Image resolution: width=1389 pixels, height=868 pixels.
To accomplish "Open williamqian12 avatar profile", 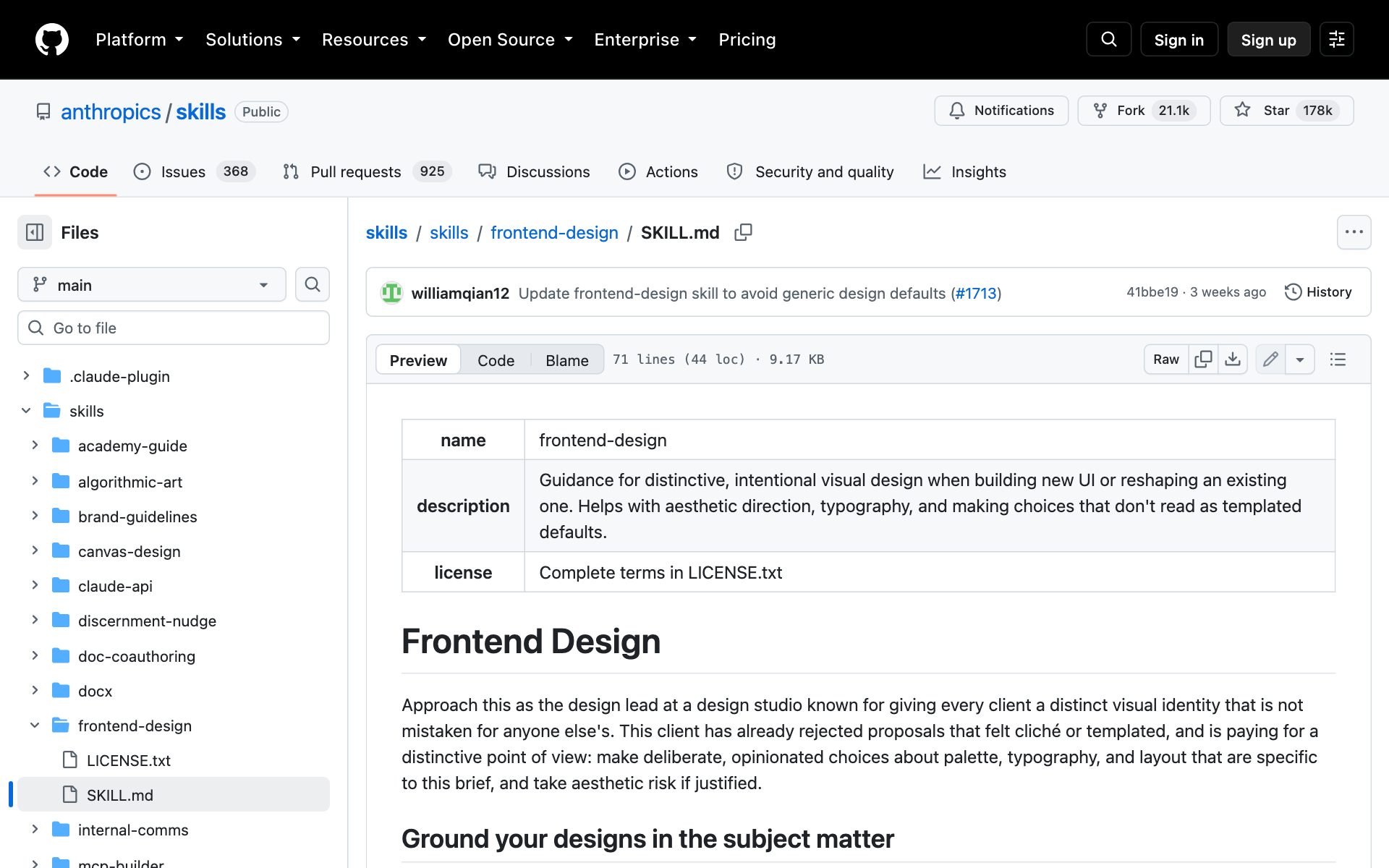I will pyautogui.click(x=391, y=293).
